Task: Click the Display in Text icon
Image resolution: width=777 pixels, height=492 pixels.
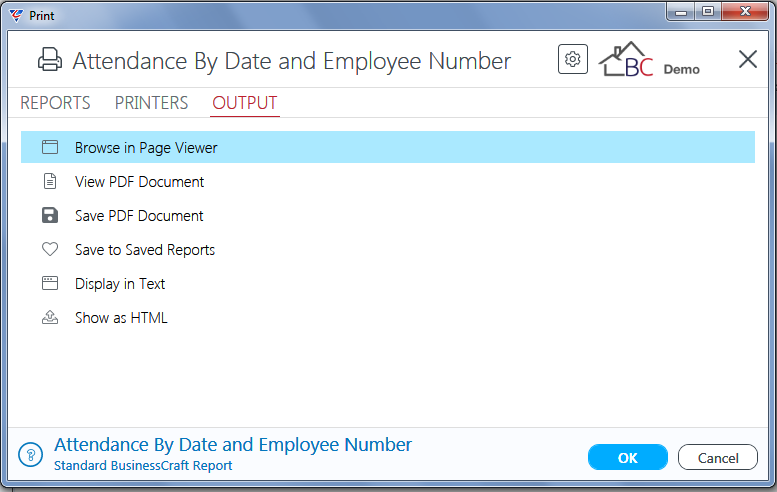Action: (x=50, y=283)
